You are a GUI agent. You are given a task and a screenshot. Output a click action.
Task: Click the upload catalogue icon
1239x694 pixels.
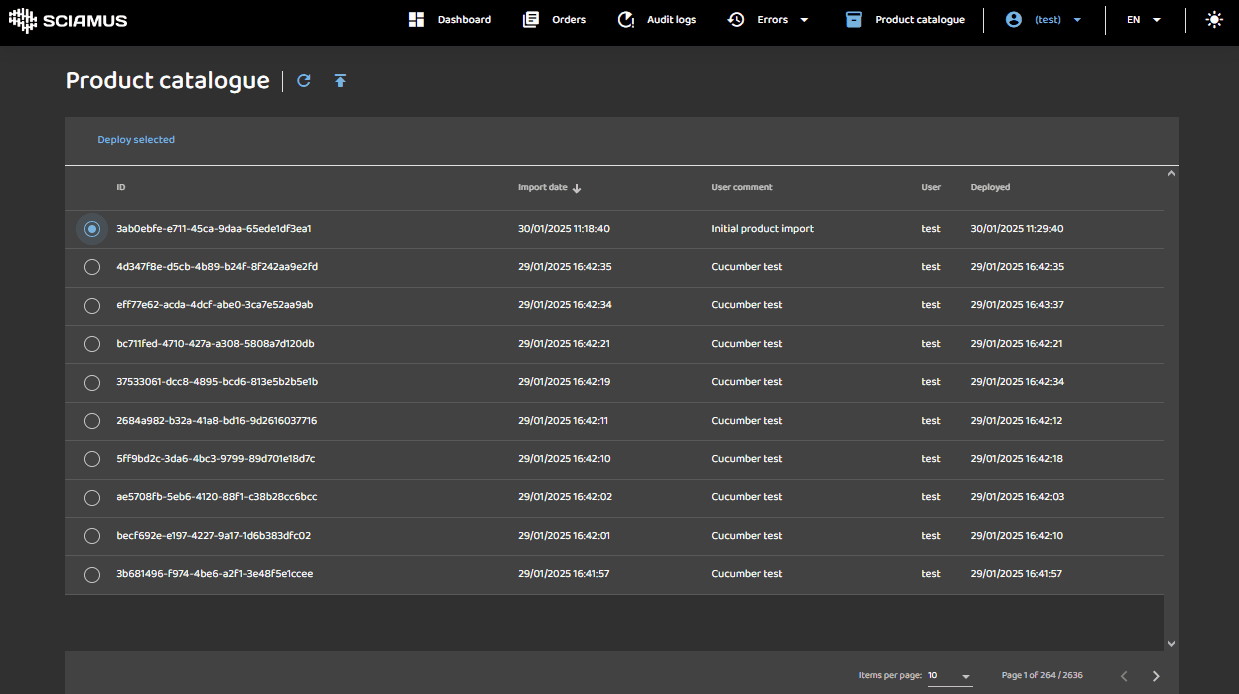(340, 81)
